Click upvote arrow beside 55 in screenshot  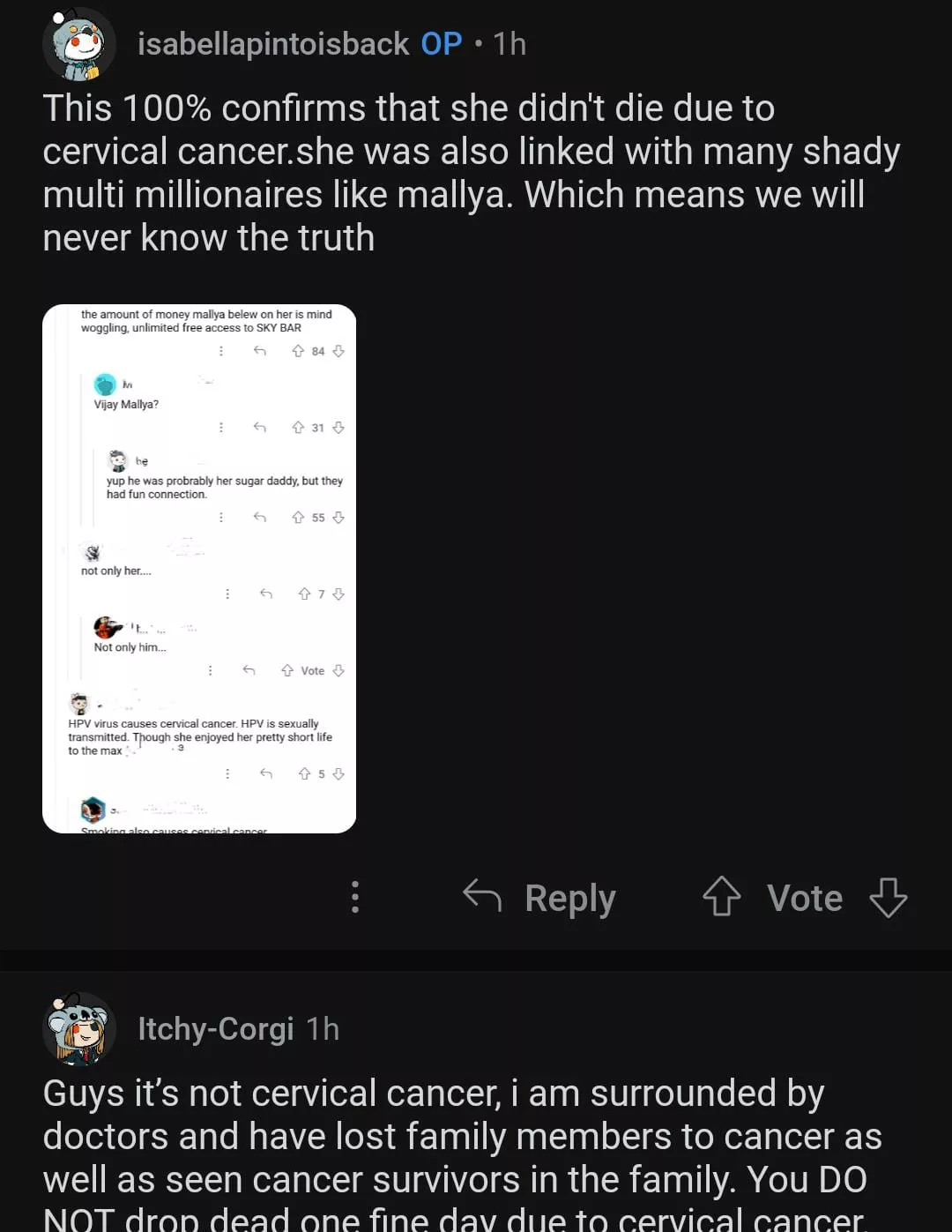(298, 518)
